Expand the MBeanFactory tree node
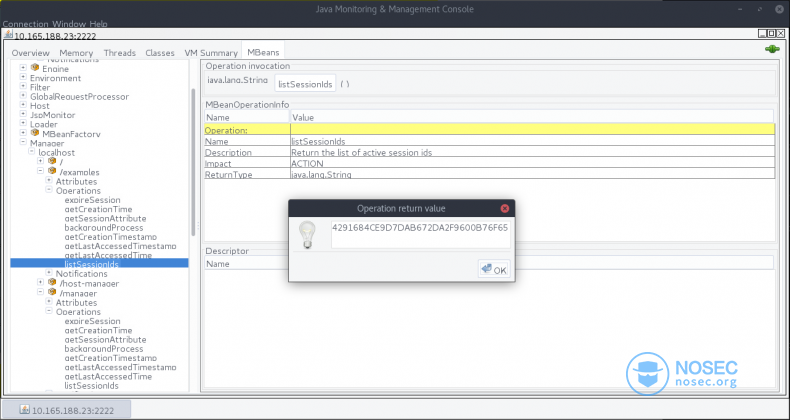Viewport: 790px width, 420px height. (23, 132)
